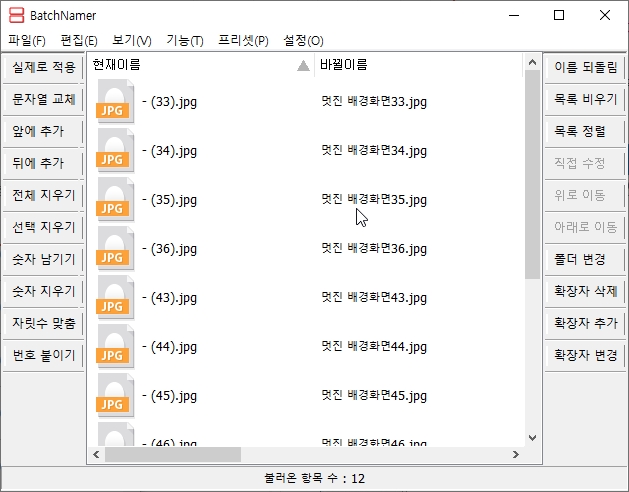The height and width of the screenshot is (492, 629).
Task: Open the 기능(T) menu
Action: coord(185,40)
